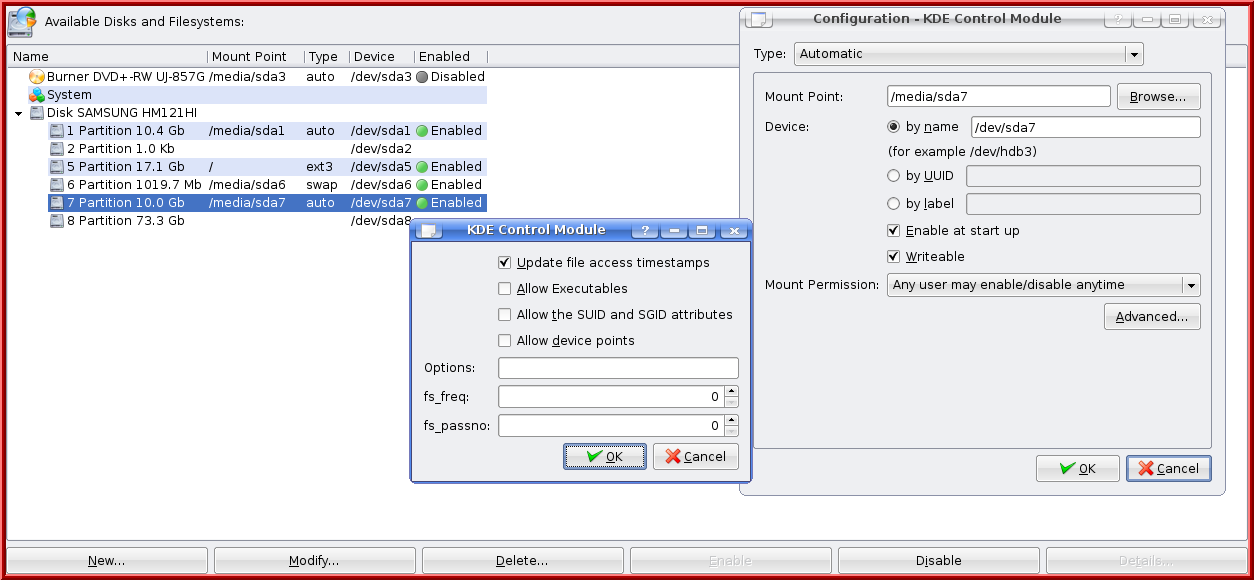The height and width of the screenshot is (580, 1254).
Task: Open the Mount Permission dropdown
Action: (1043, 285)
